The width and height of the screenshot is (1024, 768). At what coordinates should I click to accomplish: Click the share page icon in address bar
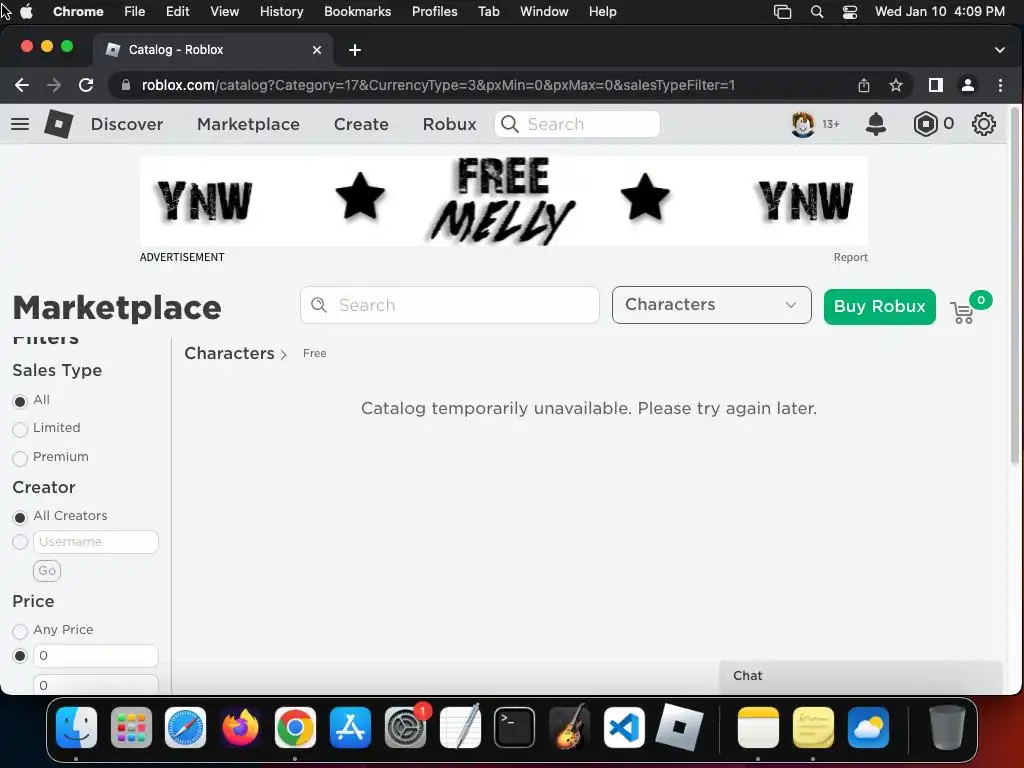864,85
